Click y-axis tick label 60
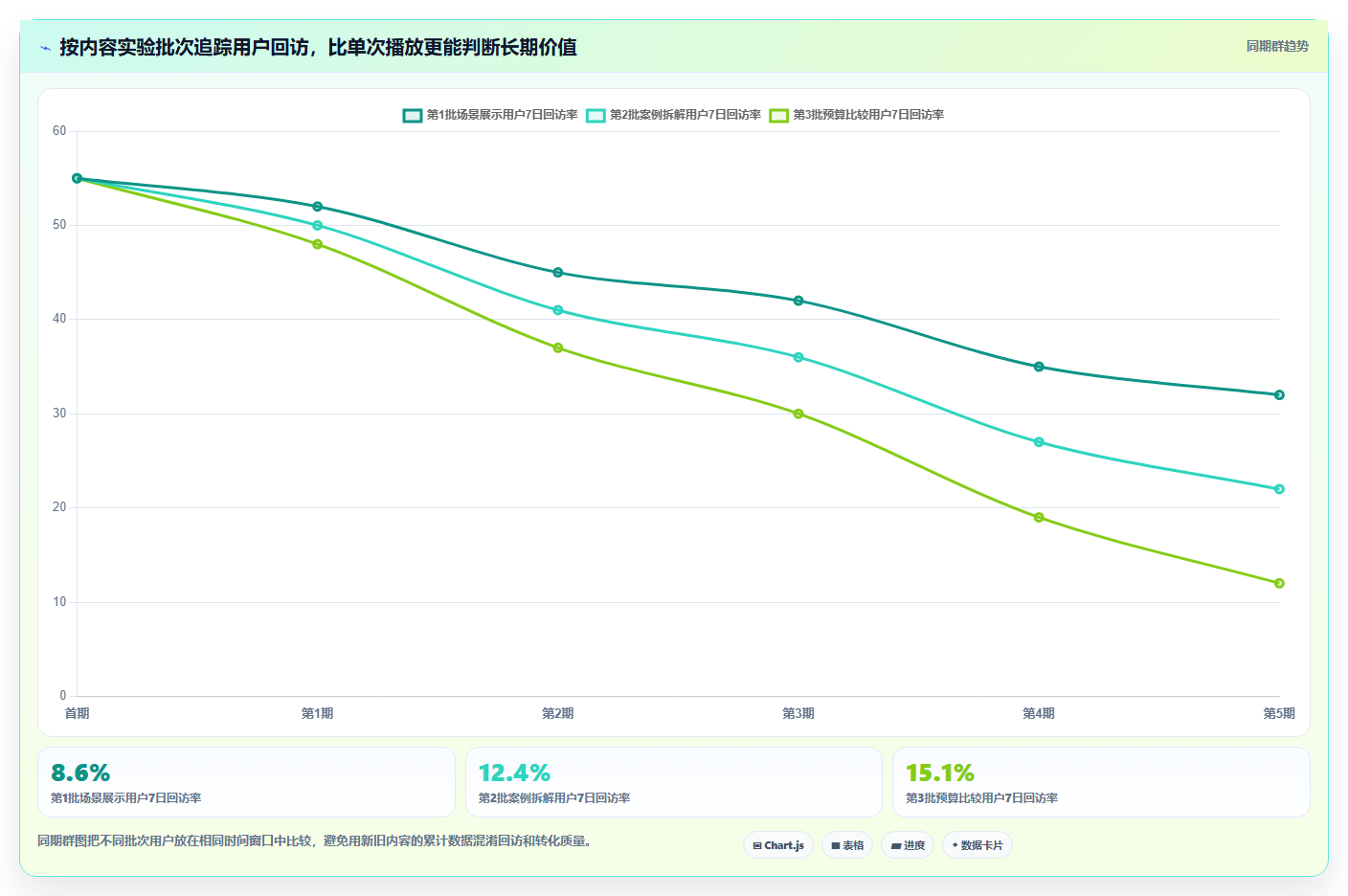The width and height of the screenshot is (1348, 896). pyautogui.click(x=59, y=131)
